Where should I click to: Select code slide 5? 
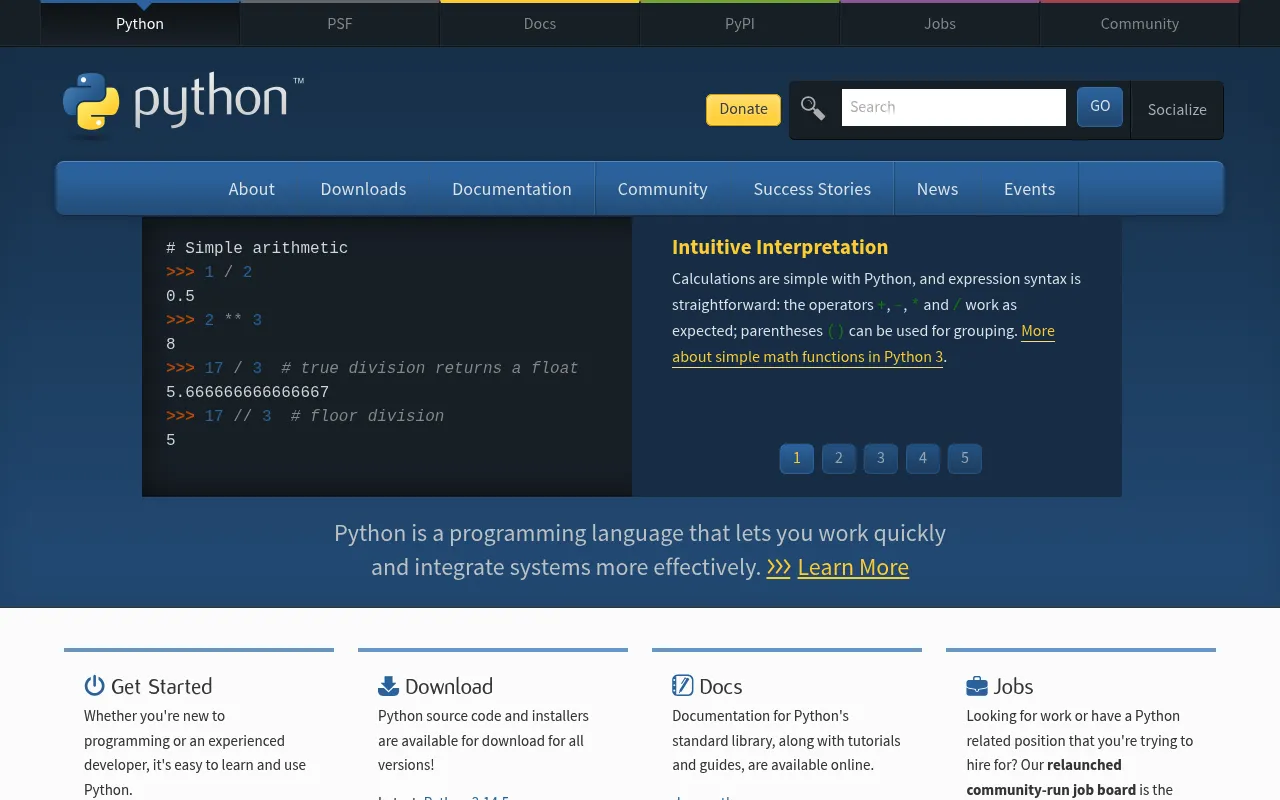965,458
